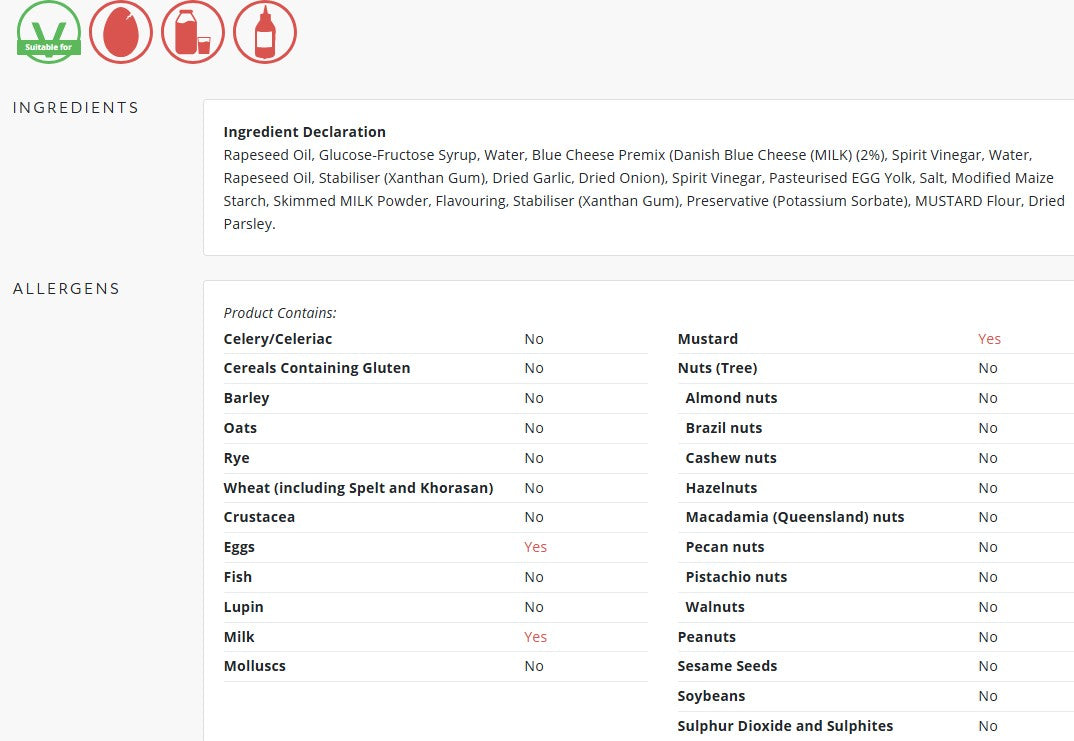Screen dimensions: 1074x741
Task: Select the Product Contains italic text
Action: (280, 313)
